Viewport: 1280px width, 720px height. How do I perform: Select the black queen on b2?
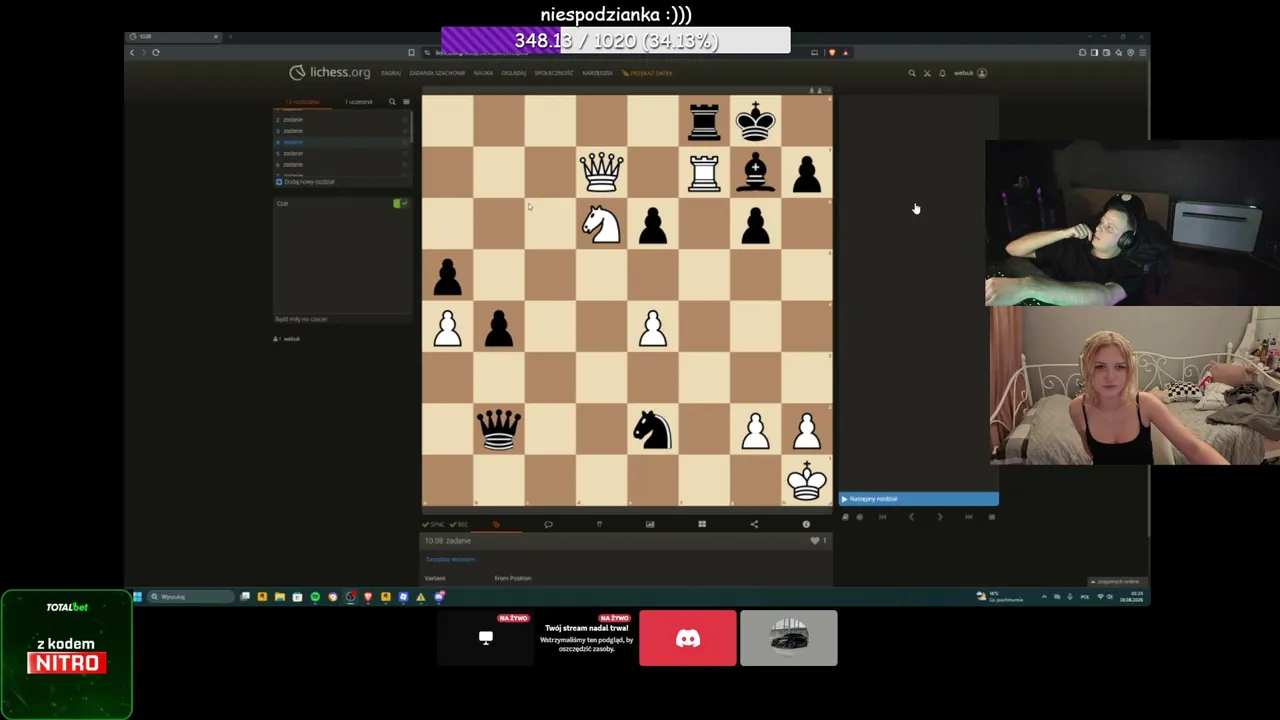click(498, 429)
